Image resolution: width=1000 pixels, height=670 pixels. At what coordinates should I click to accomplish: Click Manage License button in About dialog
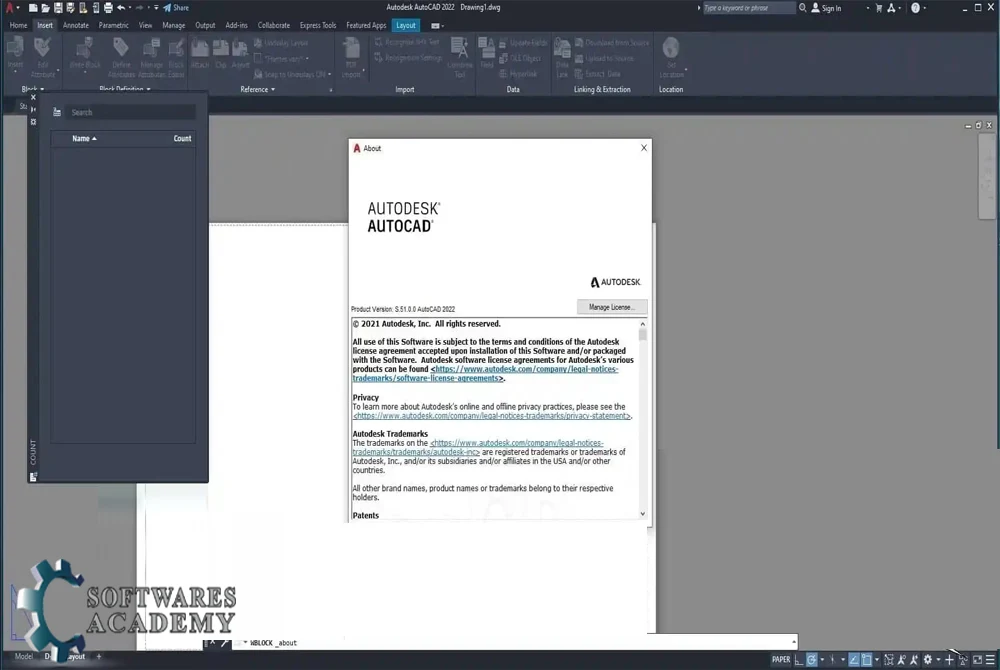tap(612, 307)
